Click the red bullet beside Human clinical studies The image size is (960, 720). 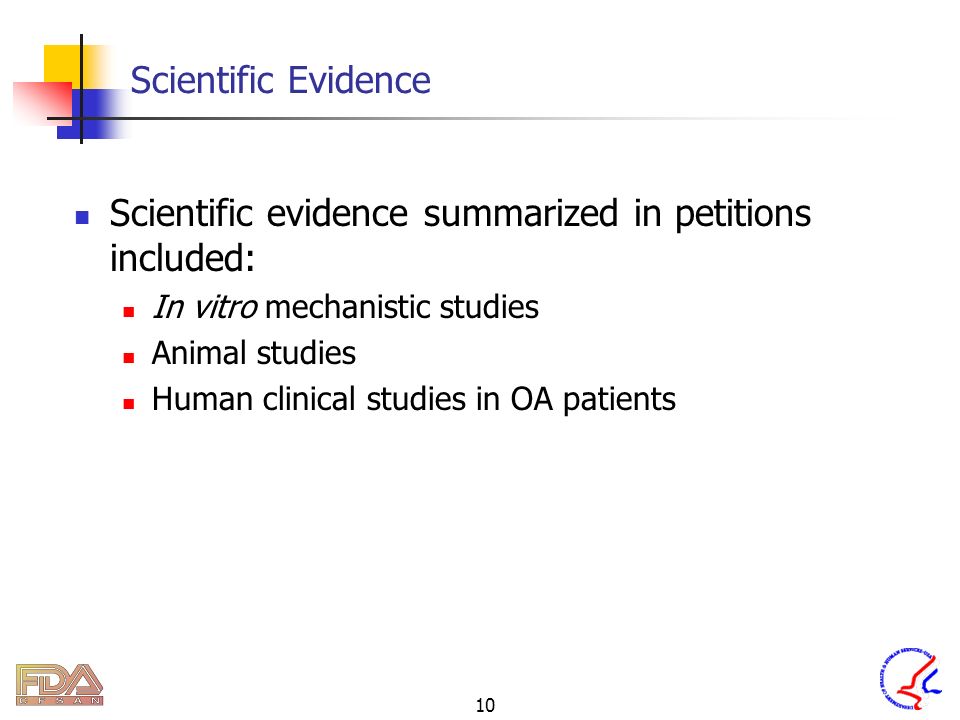tap(129, 403)
